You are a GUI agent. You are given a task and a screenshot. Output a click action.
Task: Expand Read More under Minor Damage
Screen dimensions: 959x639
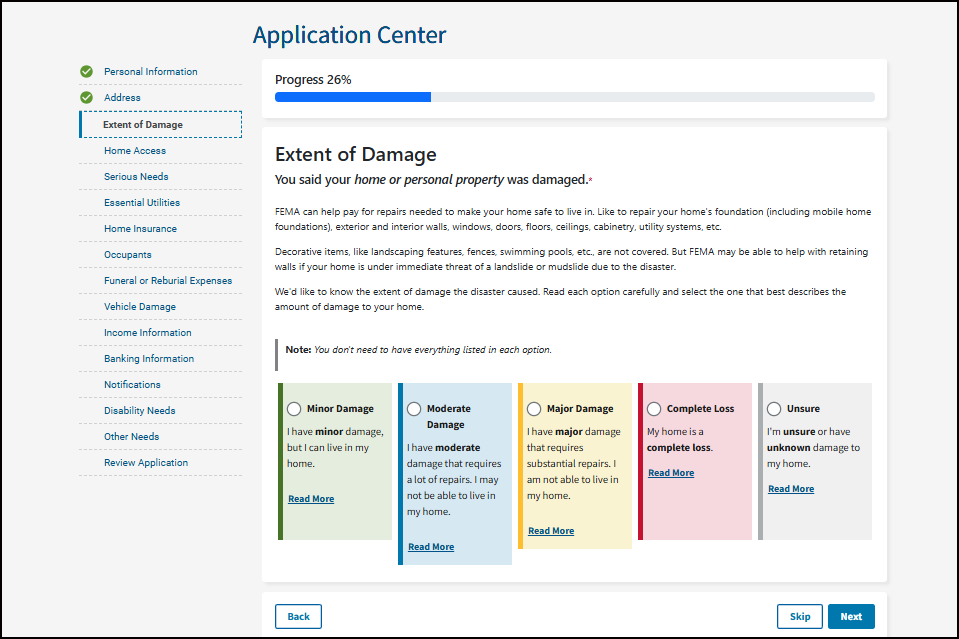point(311,499)
